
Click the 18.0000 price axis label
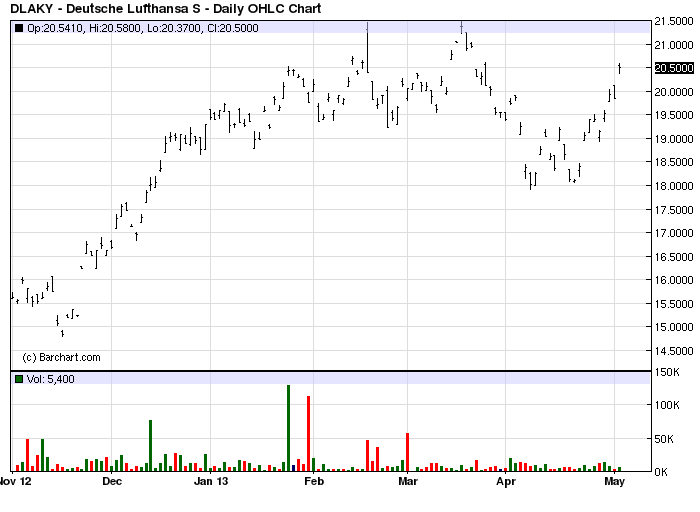pos(674,186)
